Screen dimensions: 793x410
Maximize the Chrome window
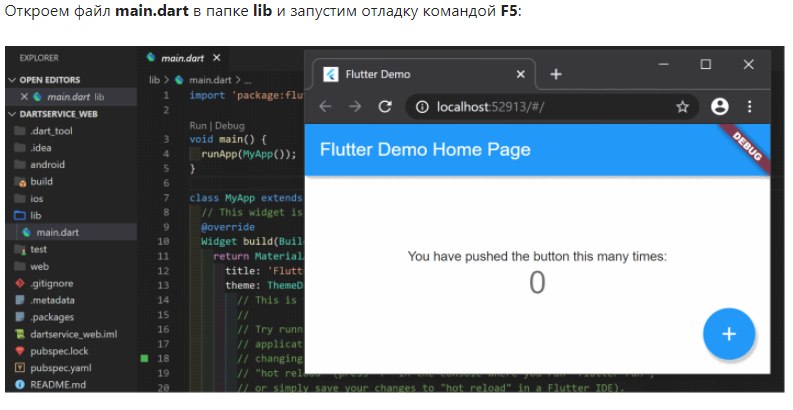pyautogui.click(x=706, y=64)
